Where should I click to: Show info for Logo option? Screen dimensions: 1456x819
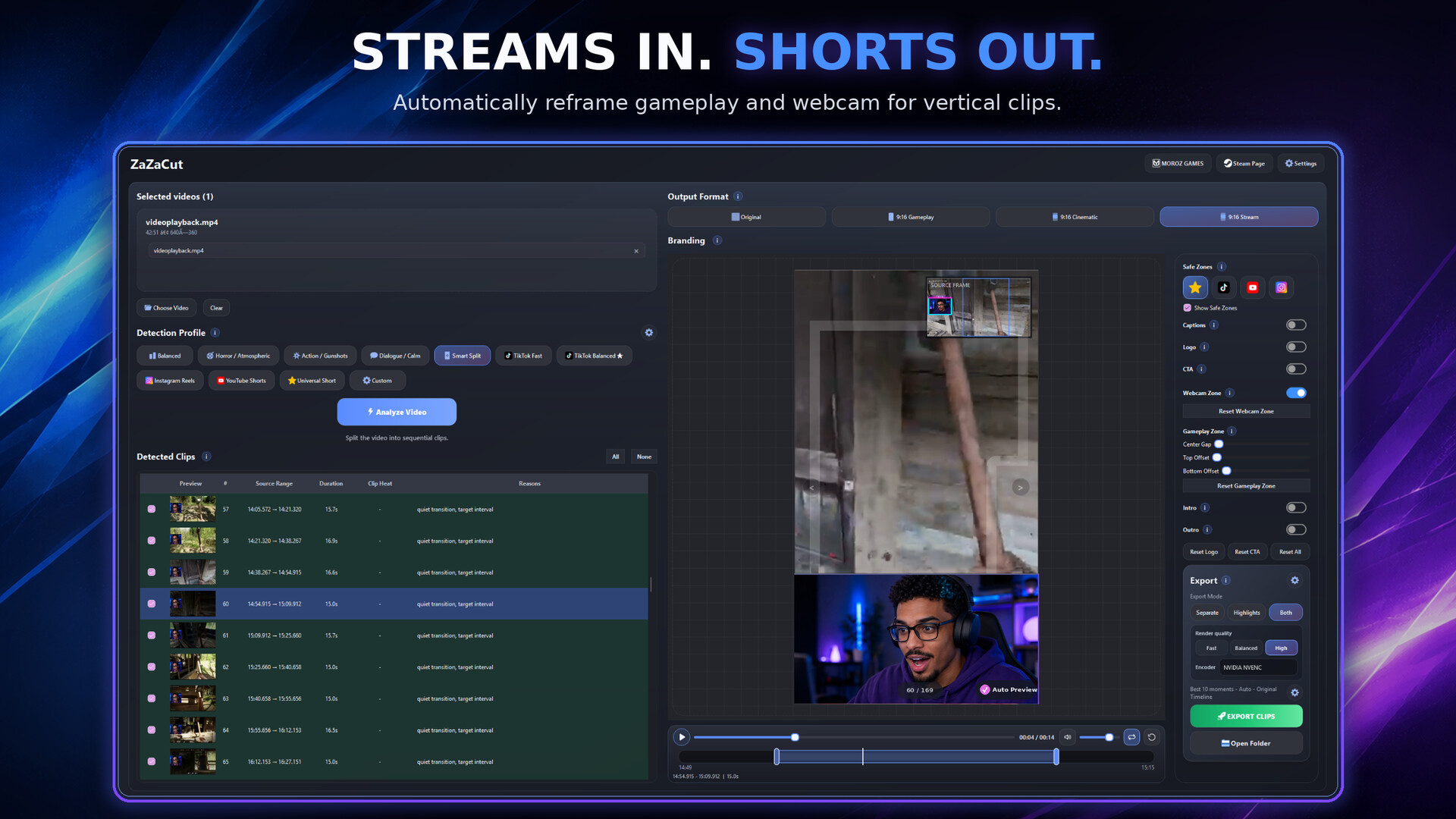pyautogui.click(x=1204, y=347)
